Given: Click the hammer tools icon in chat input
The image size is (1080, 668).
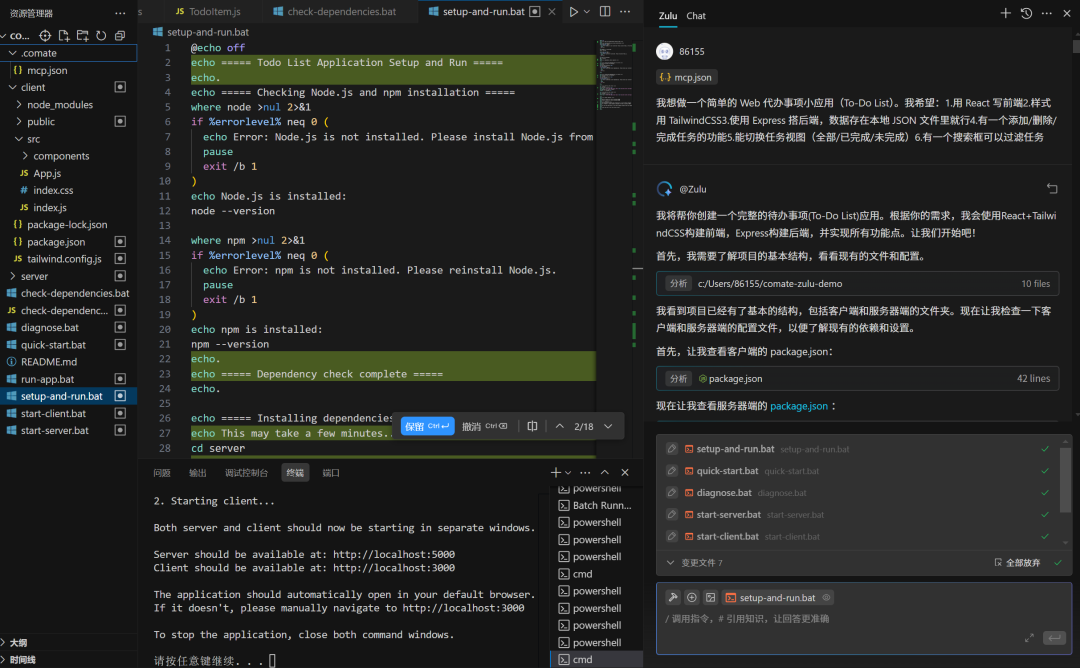Looking at the screenshot, I should click(x=673, y=597).
